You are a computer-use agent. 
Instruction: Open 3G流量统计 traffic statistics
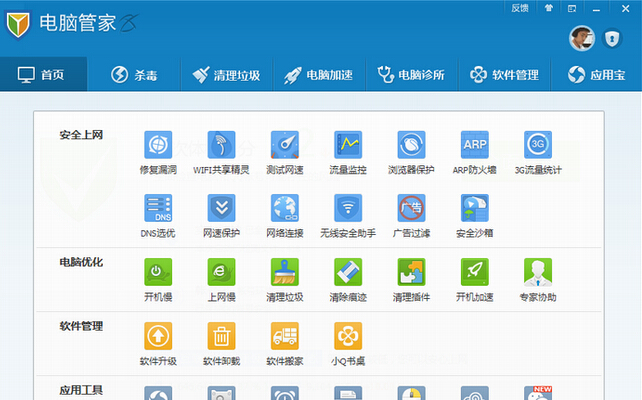538,145
